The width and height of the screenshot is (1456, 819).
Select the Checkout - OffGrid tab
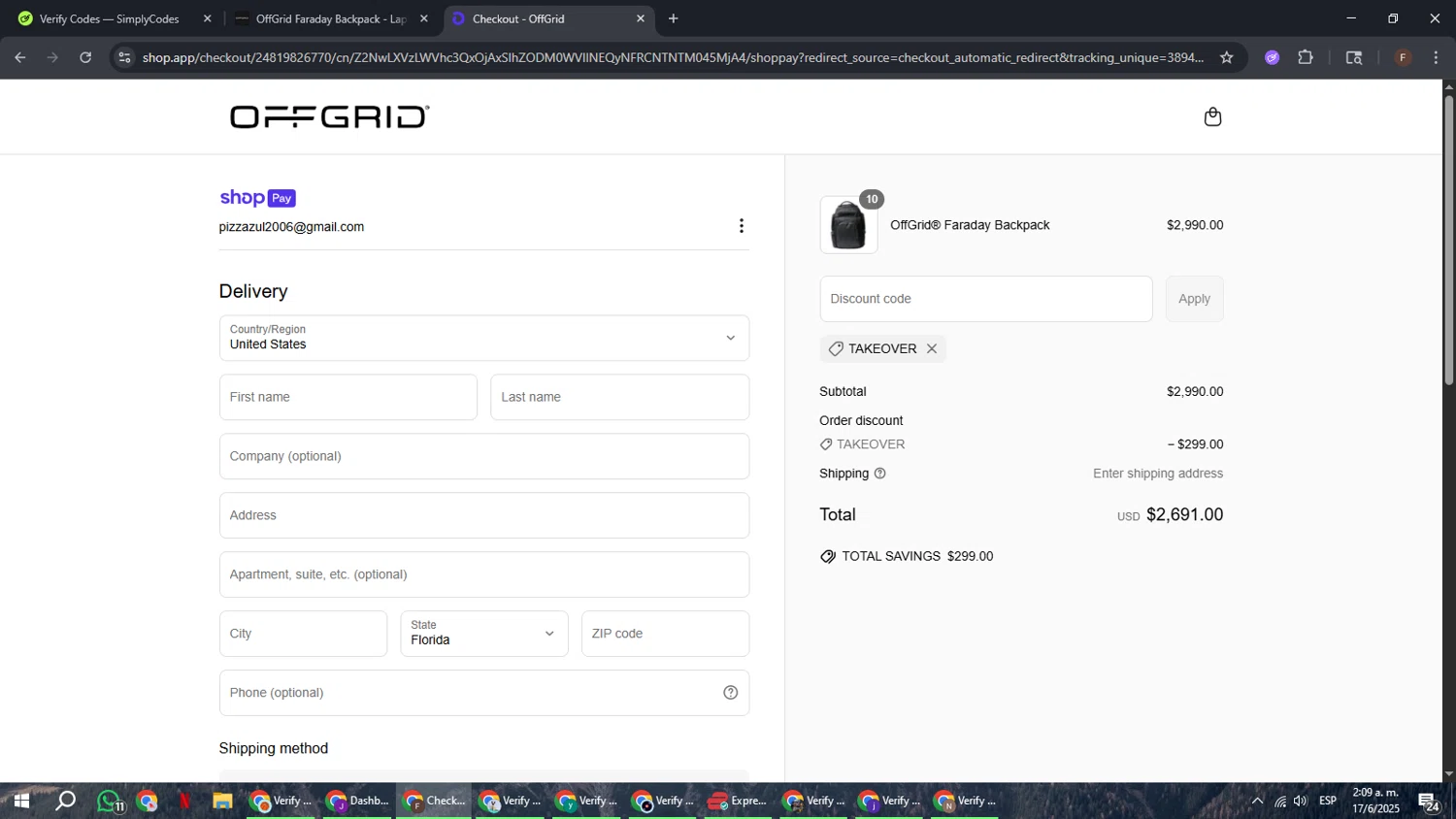547,18
